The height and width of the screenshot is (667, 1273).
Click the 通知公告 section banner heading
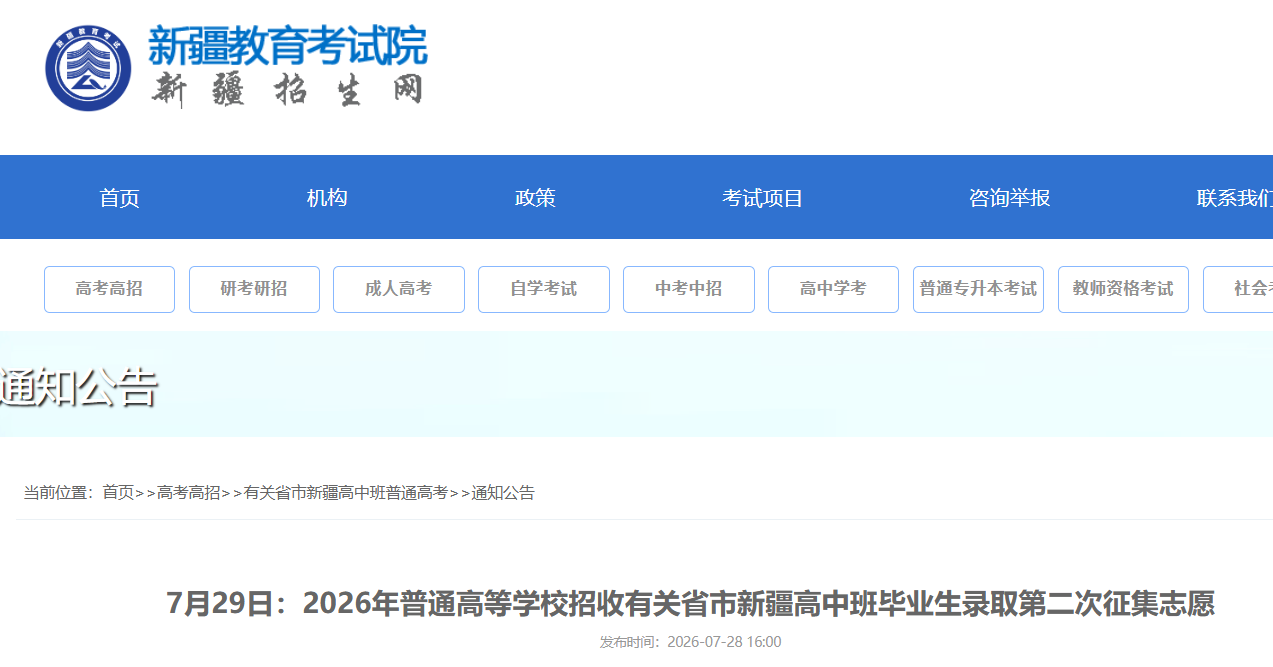pos(79,388)
